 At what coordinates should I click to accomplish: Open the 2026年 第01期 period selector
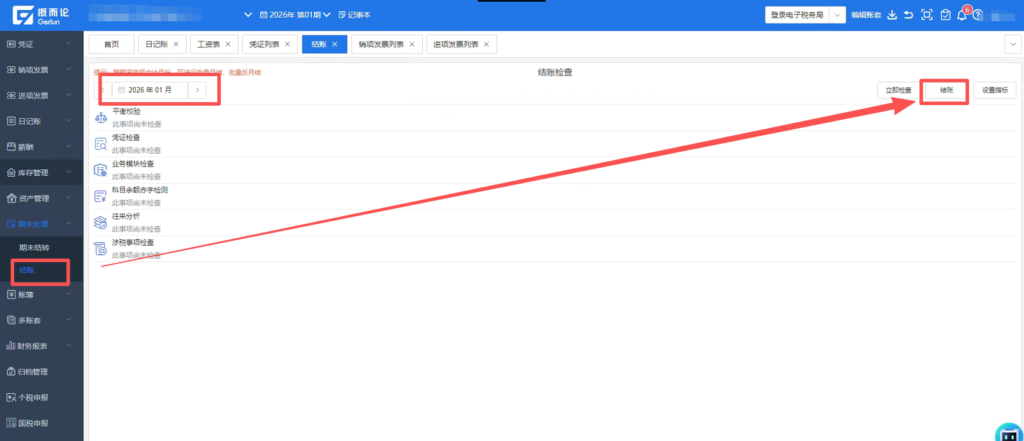294,15
